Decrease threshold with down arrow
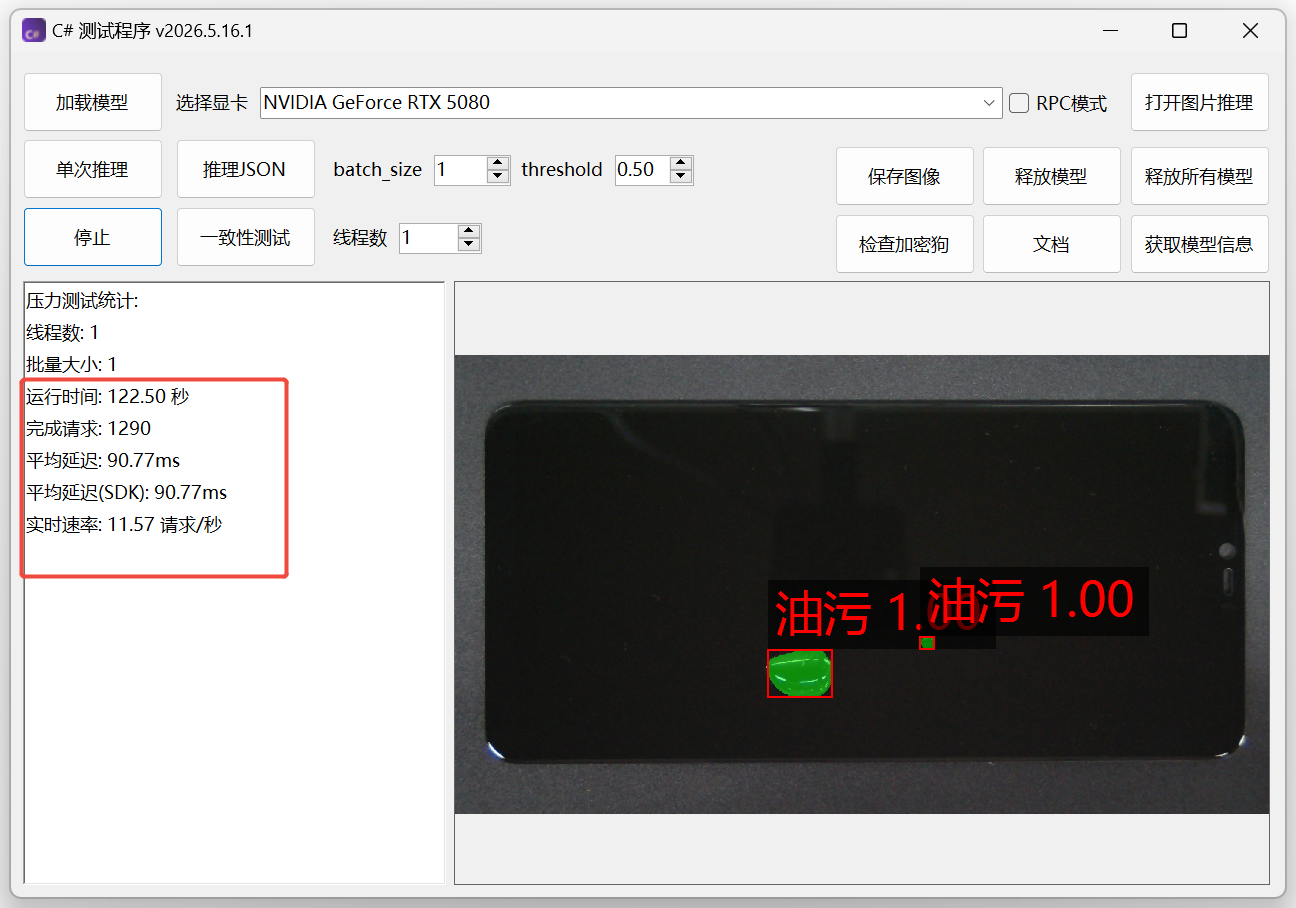The width and height of the screenshot is (1296, 908). [x=681, y=177]
